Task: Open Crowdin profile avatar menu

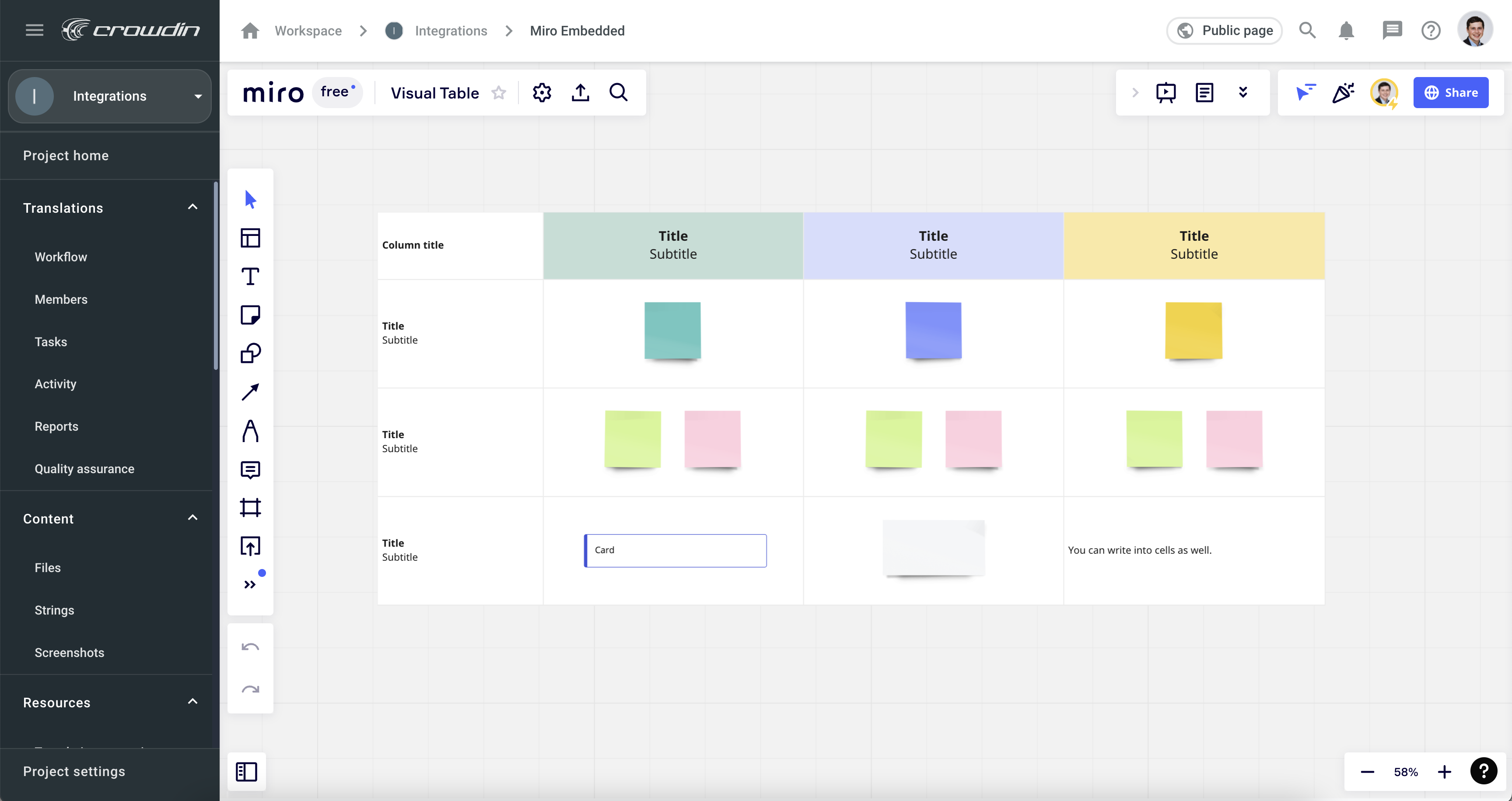Action: pyautogui.click(x=1474, y=30)
